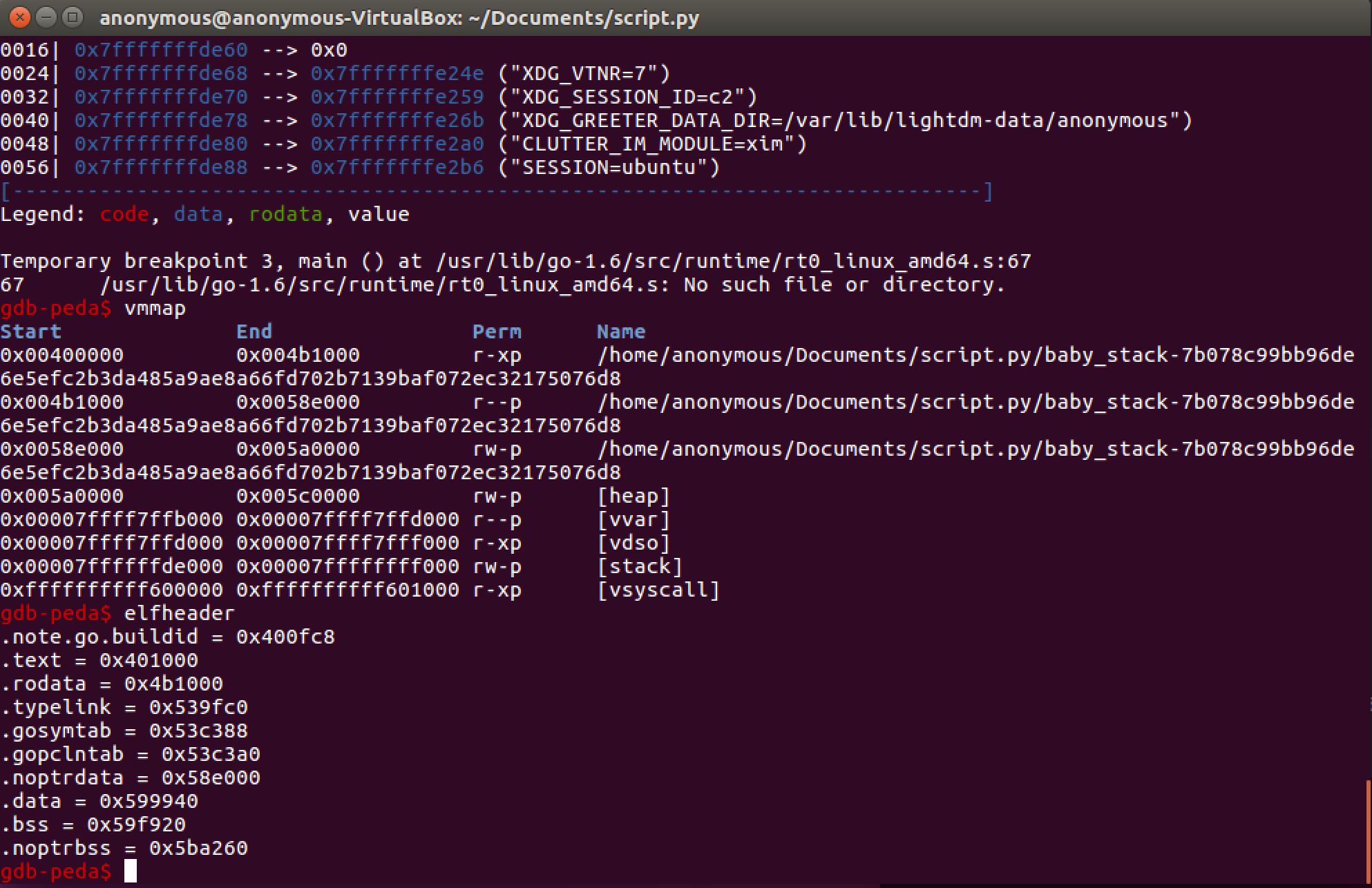Click the maximize window button
This screenshot has height=888, width=1372.
click(x=72, y=17)
